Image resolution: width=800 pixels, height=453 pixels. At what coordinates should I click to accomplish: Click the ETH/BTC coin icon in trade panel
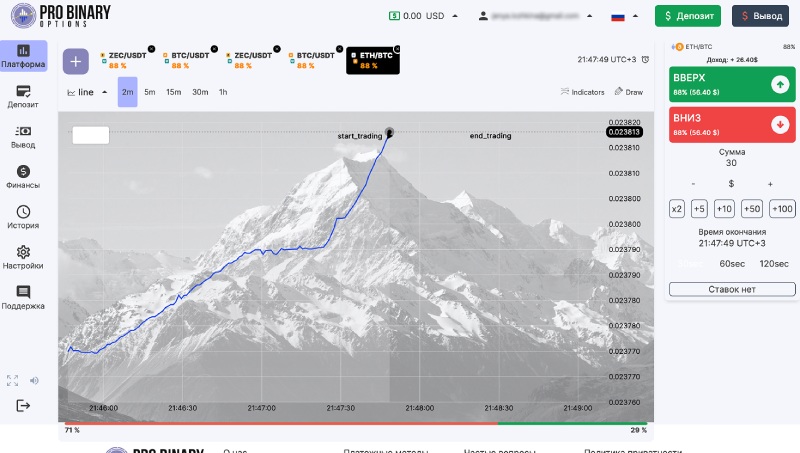click(678, 47)
